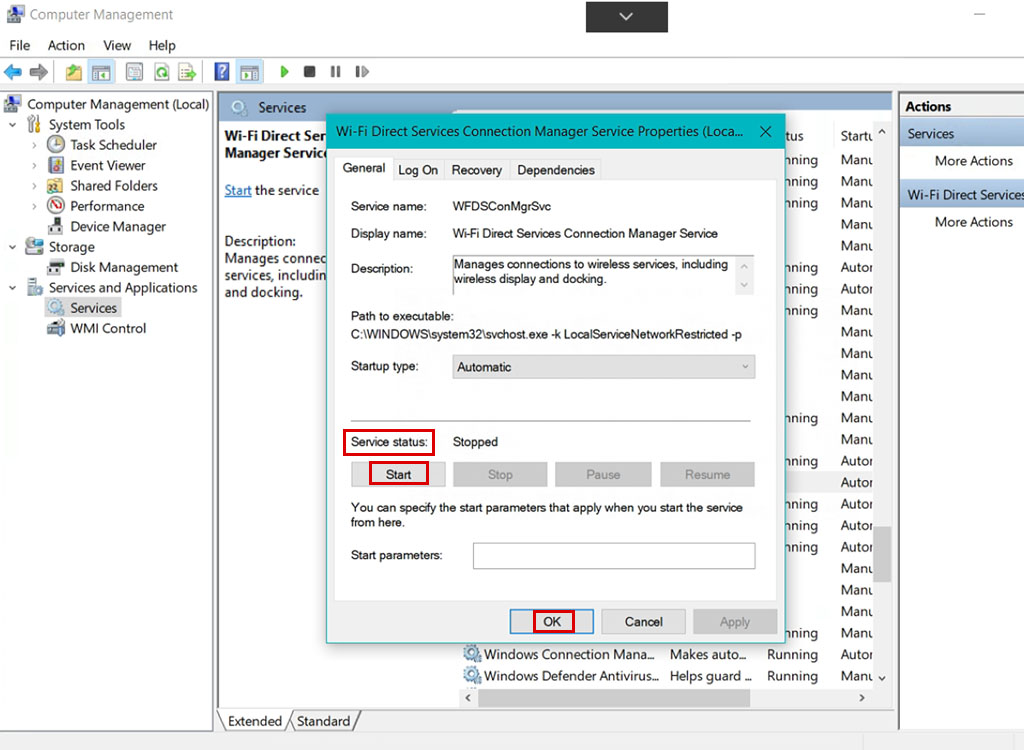Click the Start parameters input field
This screenshot has width=1024, height=750.
614,555
